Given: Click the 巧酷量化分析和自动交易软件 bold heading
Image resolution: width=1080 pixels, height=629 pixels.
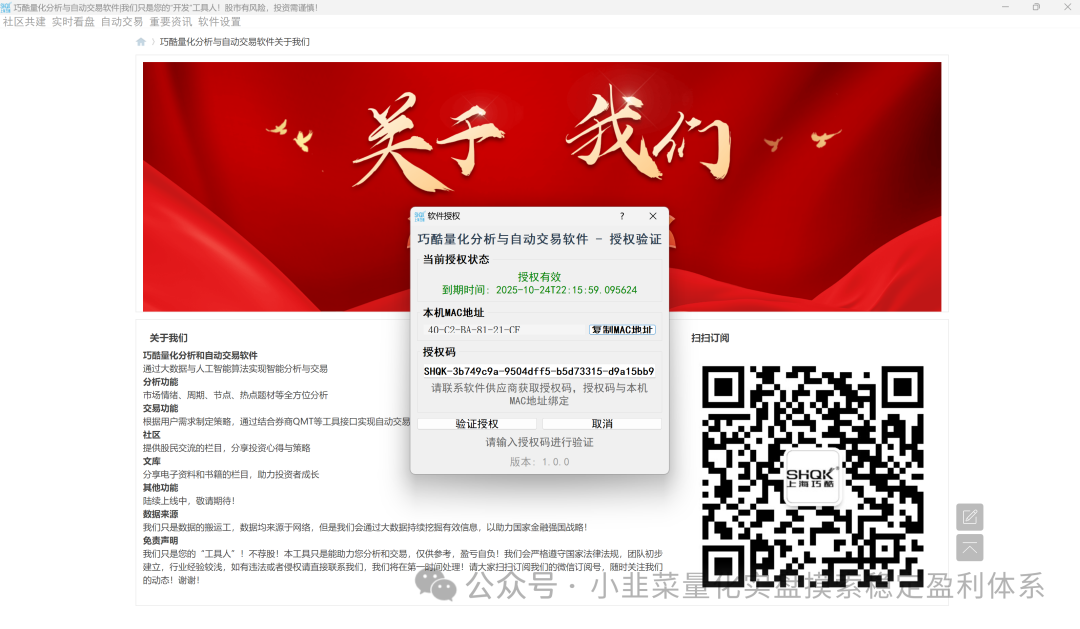Looking at the screenshot, I should click(200, 355).
